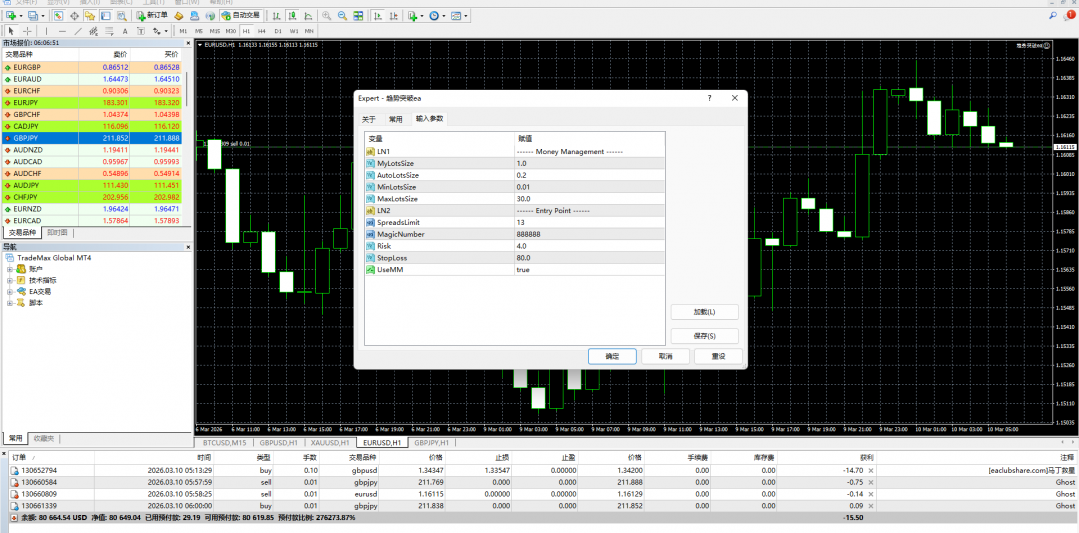Expand the 账户 (Accounts) tree node
Image resolution: width=1079 pixels, height=533 pixels.
pos(9,269)
